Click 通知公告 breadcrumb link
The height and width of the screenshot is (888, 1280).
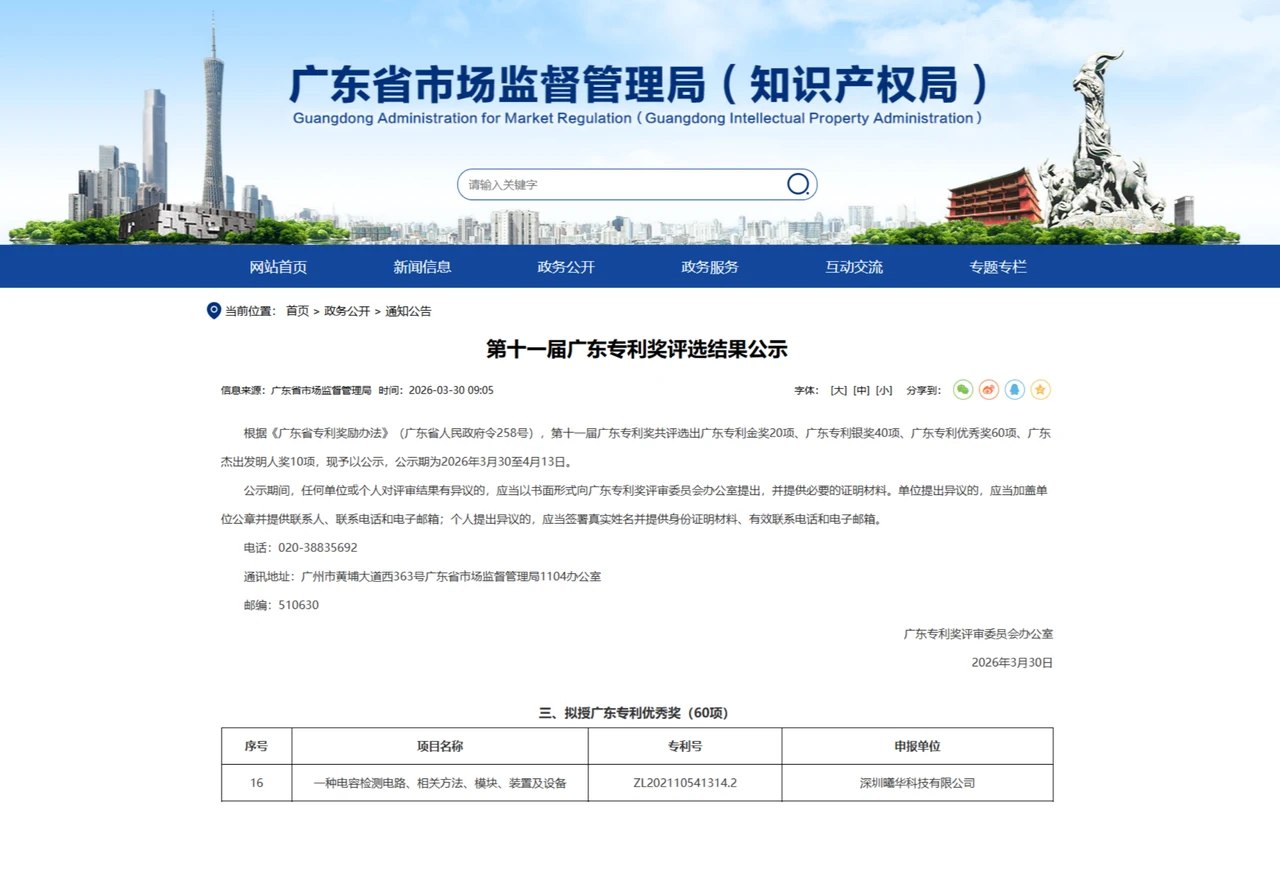(408, 311)
